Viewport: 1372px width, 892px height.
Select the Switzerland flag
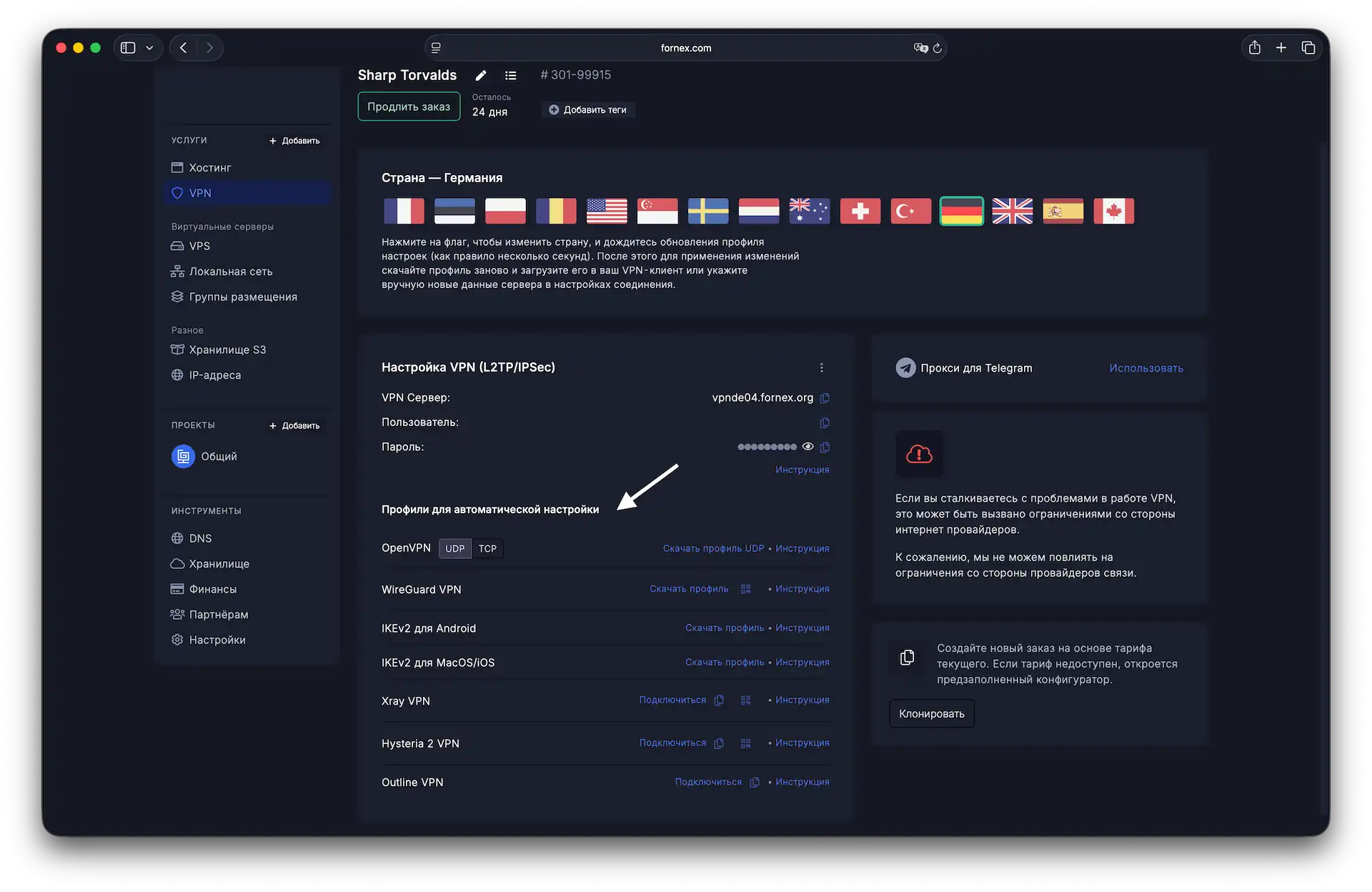[860, 212]
